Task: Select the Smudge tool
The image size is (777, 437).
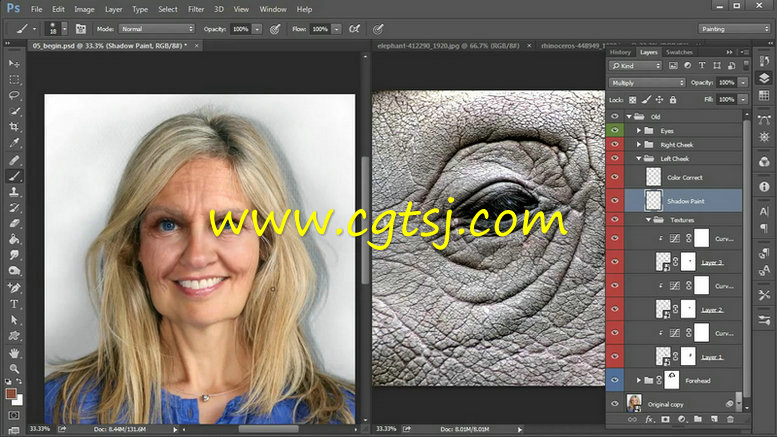Action: coord(14,255)
